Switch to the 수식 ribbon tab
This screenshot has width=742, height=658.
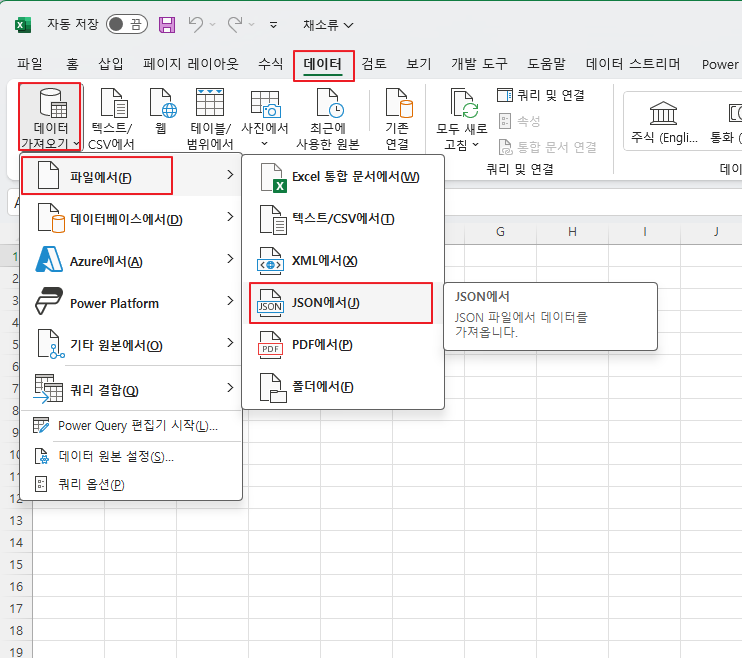[270, 63]
